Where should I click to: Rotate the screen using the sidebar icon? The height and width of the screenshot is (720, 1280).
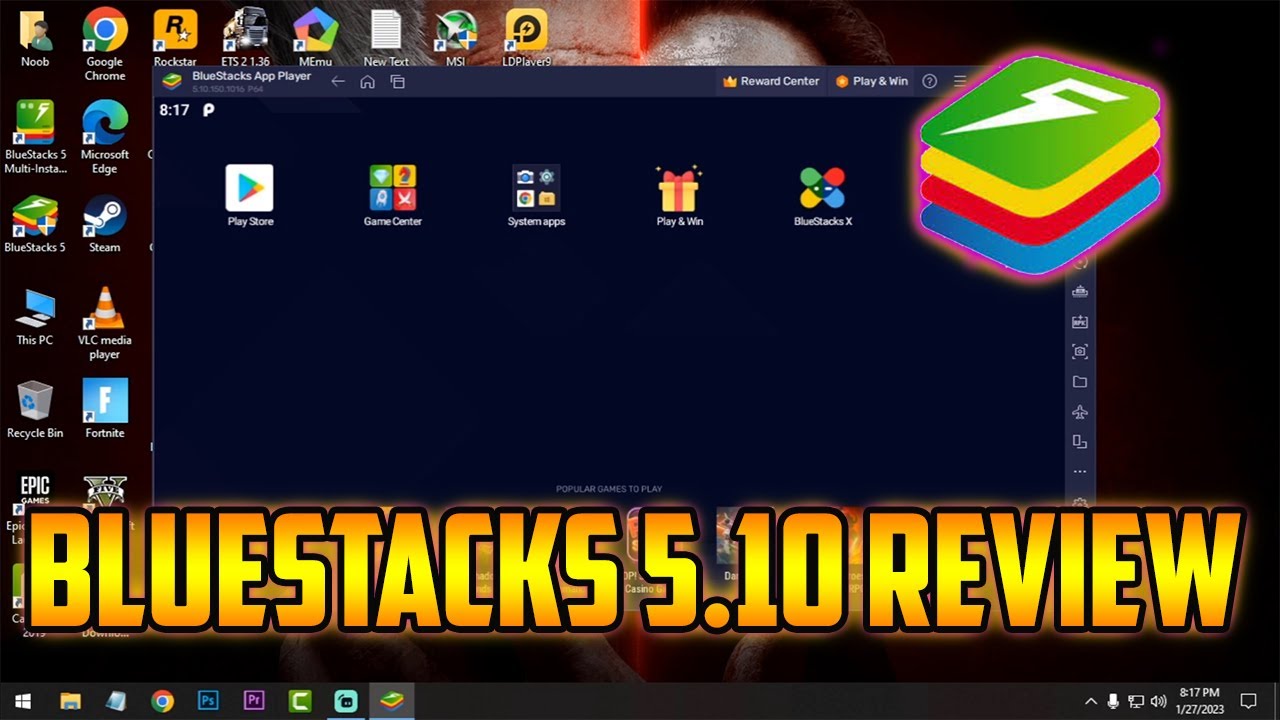click(x=1080, y=442)
